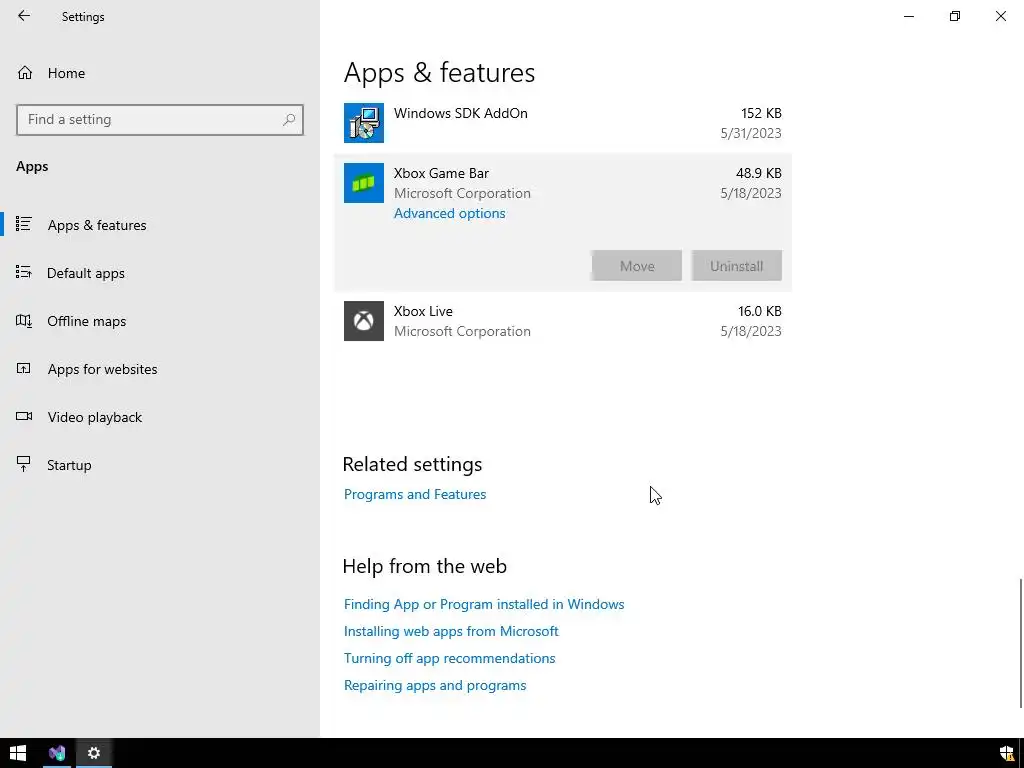Image resolution: width=1024 pixels, height=768 pixels.
Task: Click the 48.9 KB size value
Action: (x=758, y=173)
